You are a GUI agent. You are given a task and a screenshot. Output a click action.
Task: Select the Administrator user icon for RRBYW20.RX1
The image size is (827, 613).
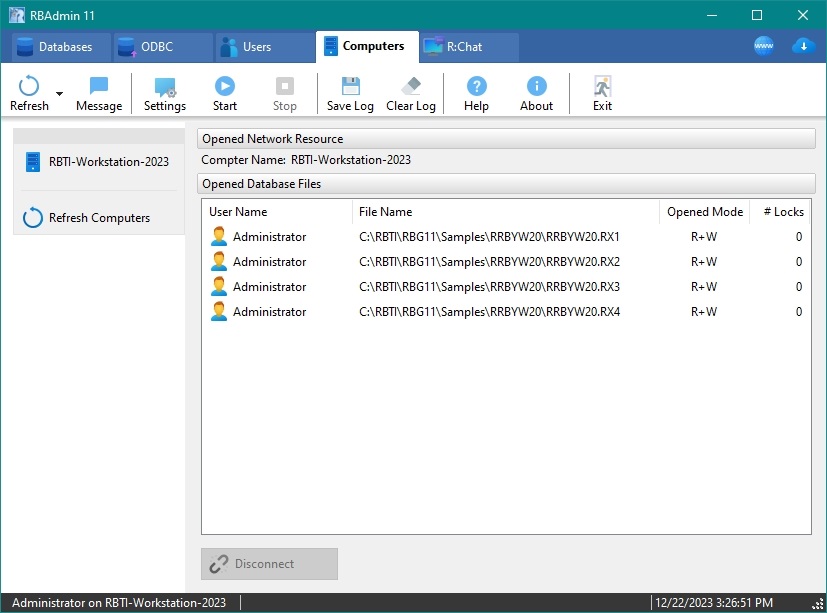pyautogui.click(x=218, y=236)
